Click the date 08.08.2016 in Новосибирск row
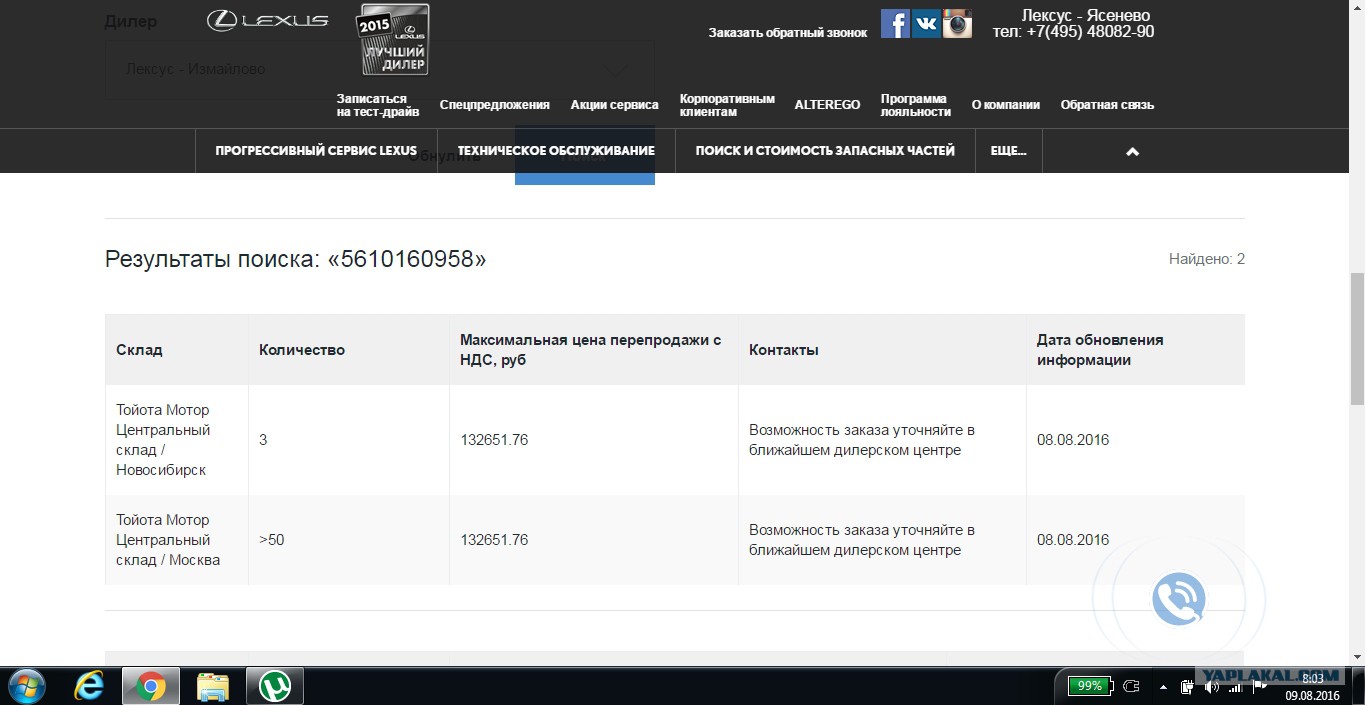The width and height of the screenshot is (1365, 705). click(1073, 440)
